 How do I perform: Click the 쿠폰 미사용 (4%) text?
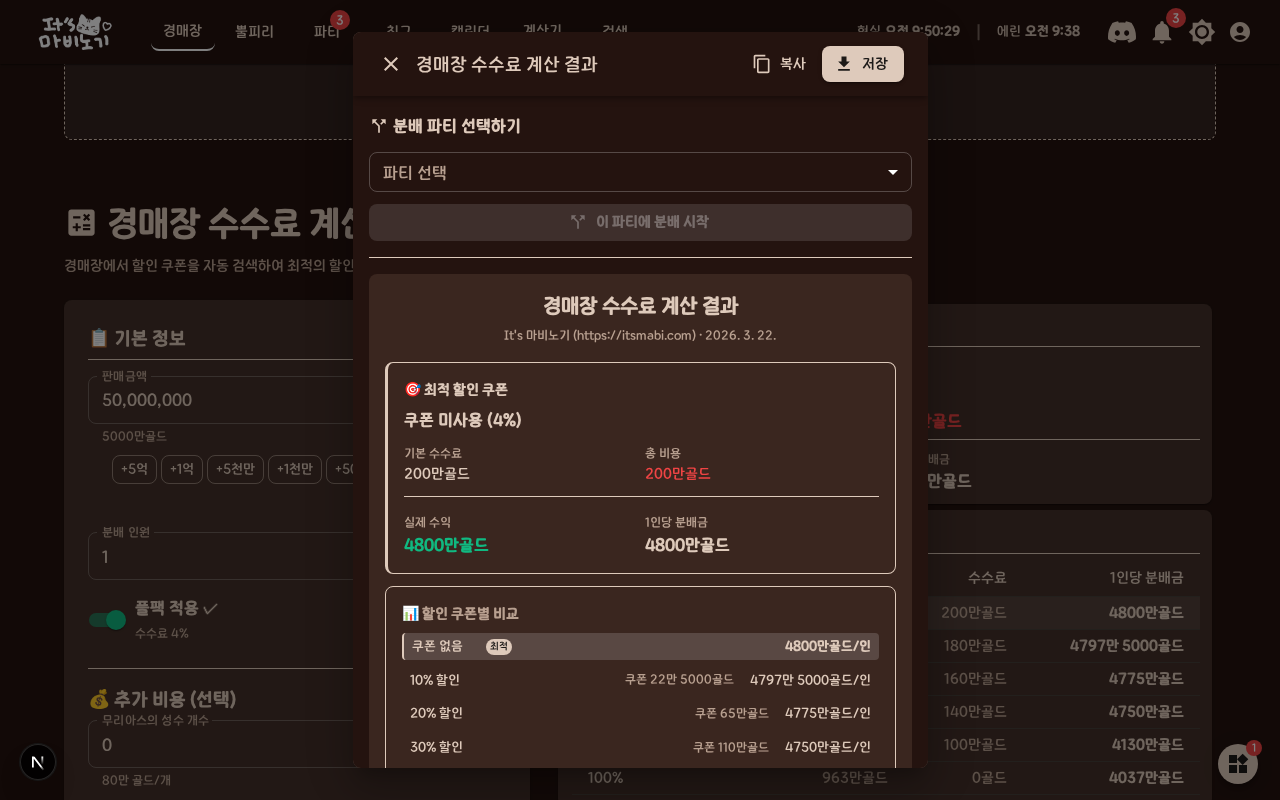pos(463,420)
